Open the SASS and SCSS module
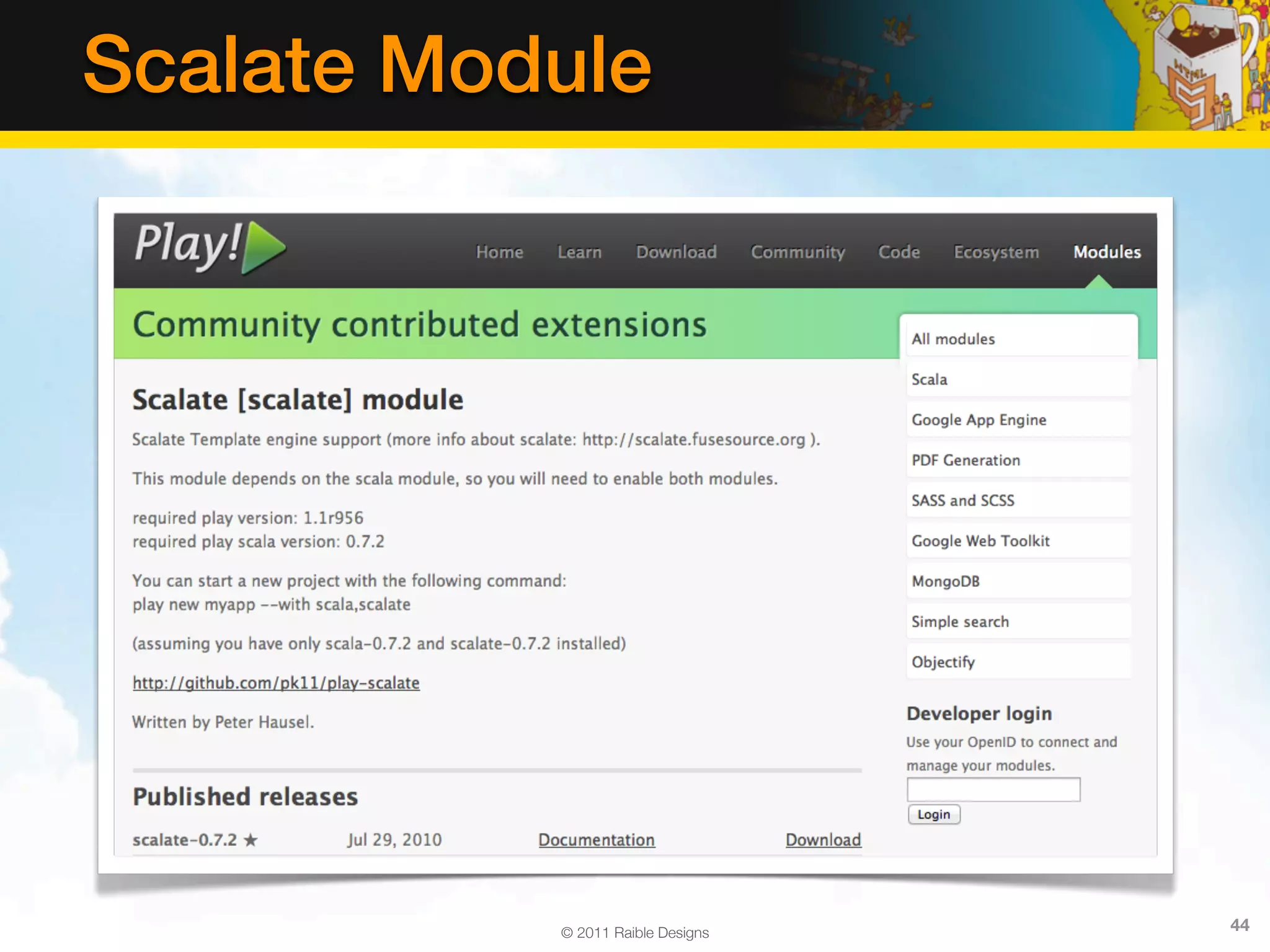1270x952 pixels. pos(1018,500)
